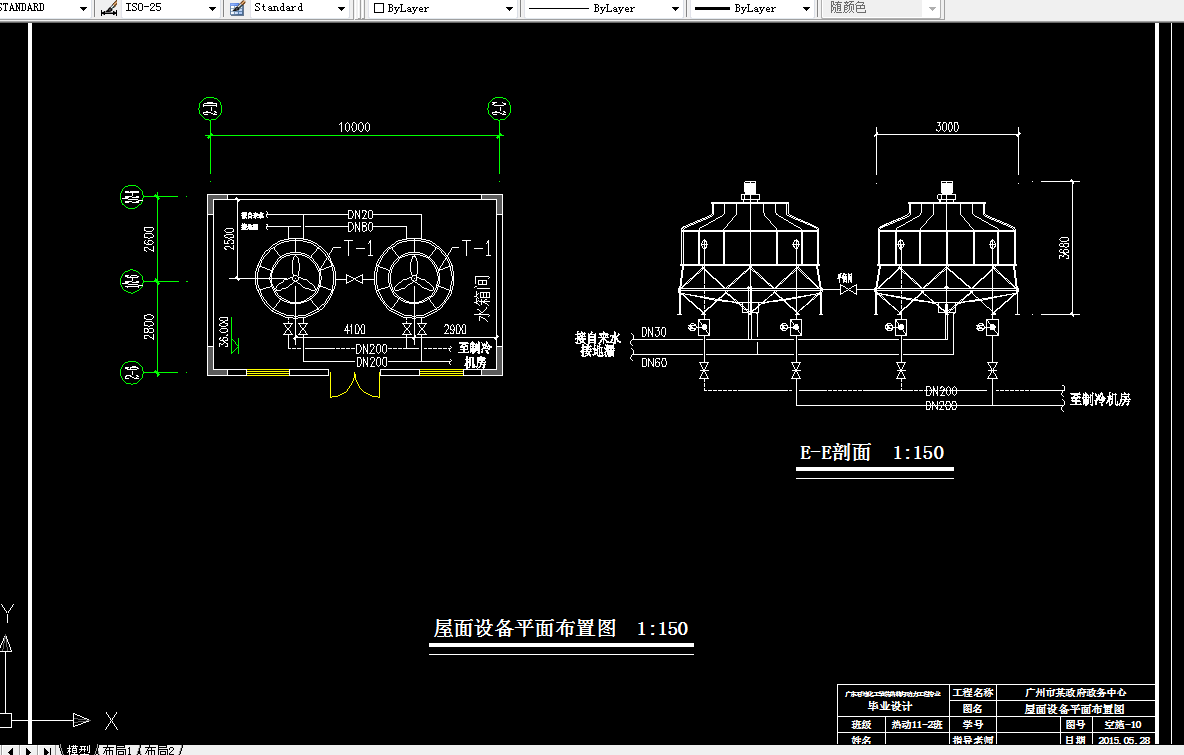1184x755 pixels.
Task: Select the 10000 dimension text
Action: click(354, 127)
